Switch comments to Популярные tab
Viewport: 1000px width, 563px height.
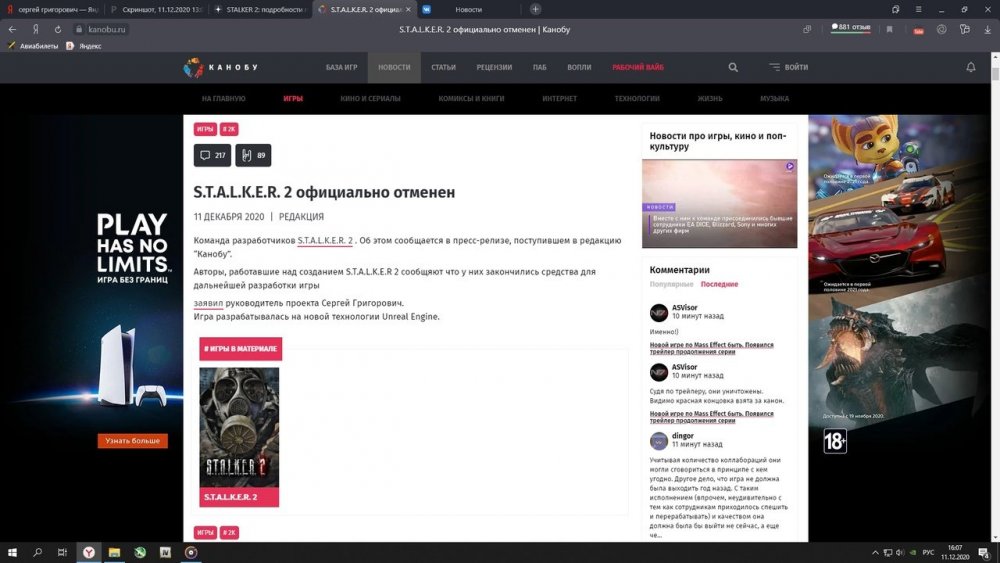click(671, 284)
